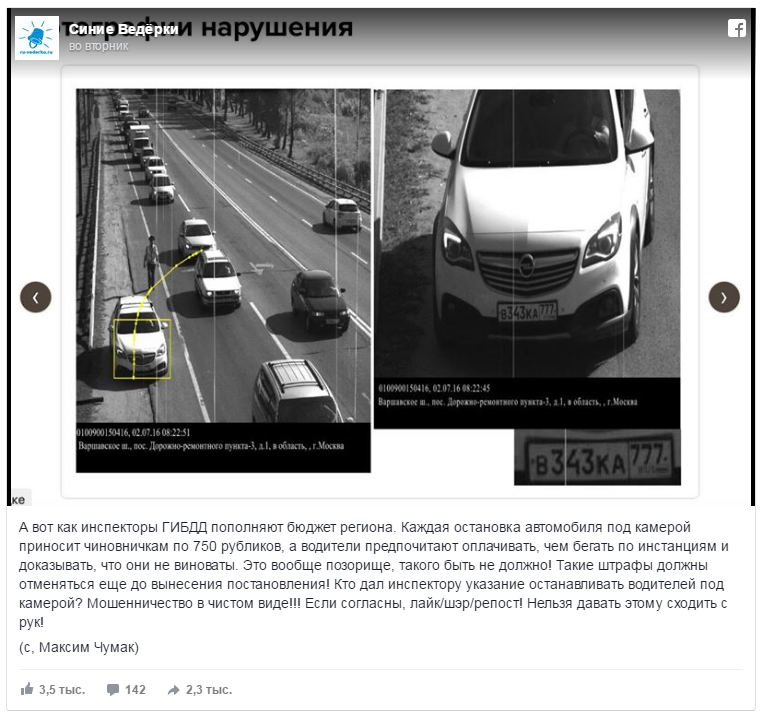Click the 'во вторник' post timestamp
Image resolution: width=764 pixels, height=717 pixels.
pos(99,46)
